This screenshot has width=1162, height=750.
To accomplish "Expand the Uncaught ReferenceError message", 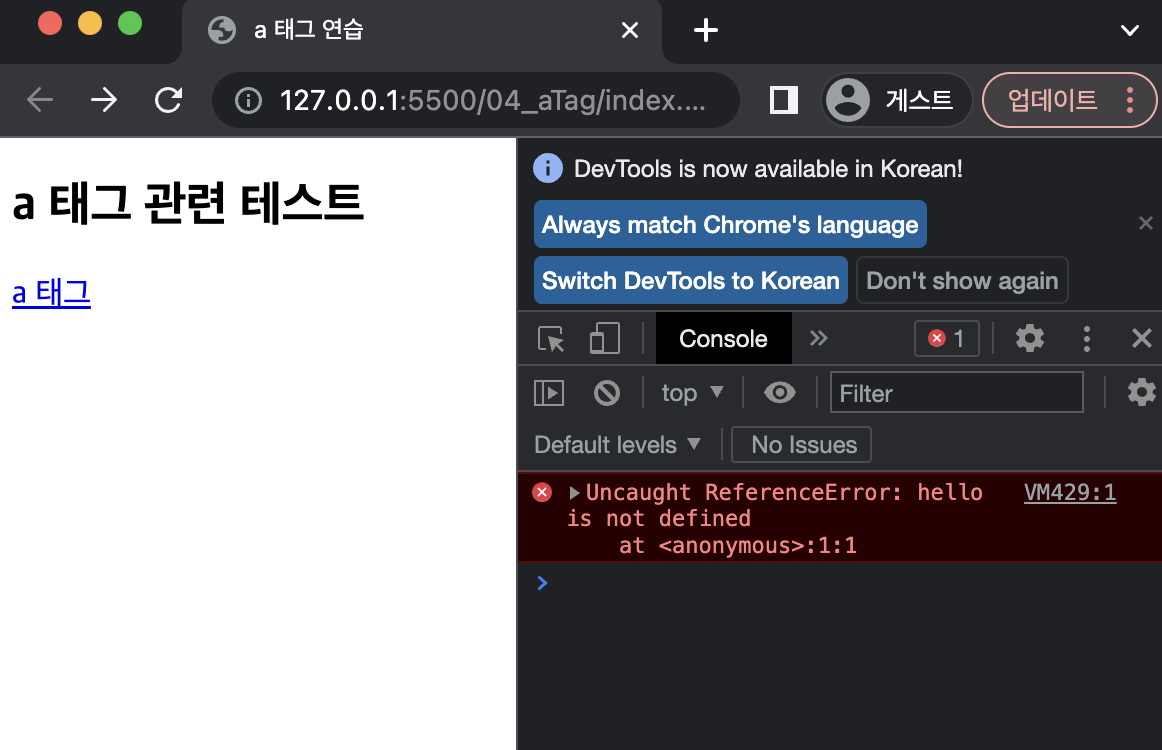I will [574, 493].
